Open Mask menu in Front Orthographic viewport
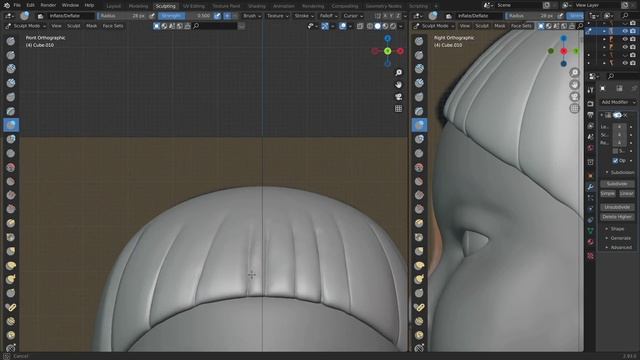 click(x=91, y=26)
